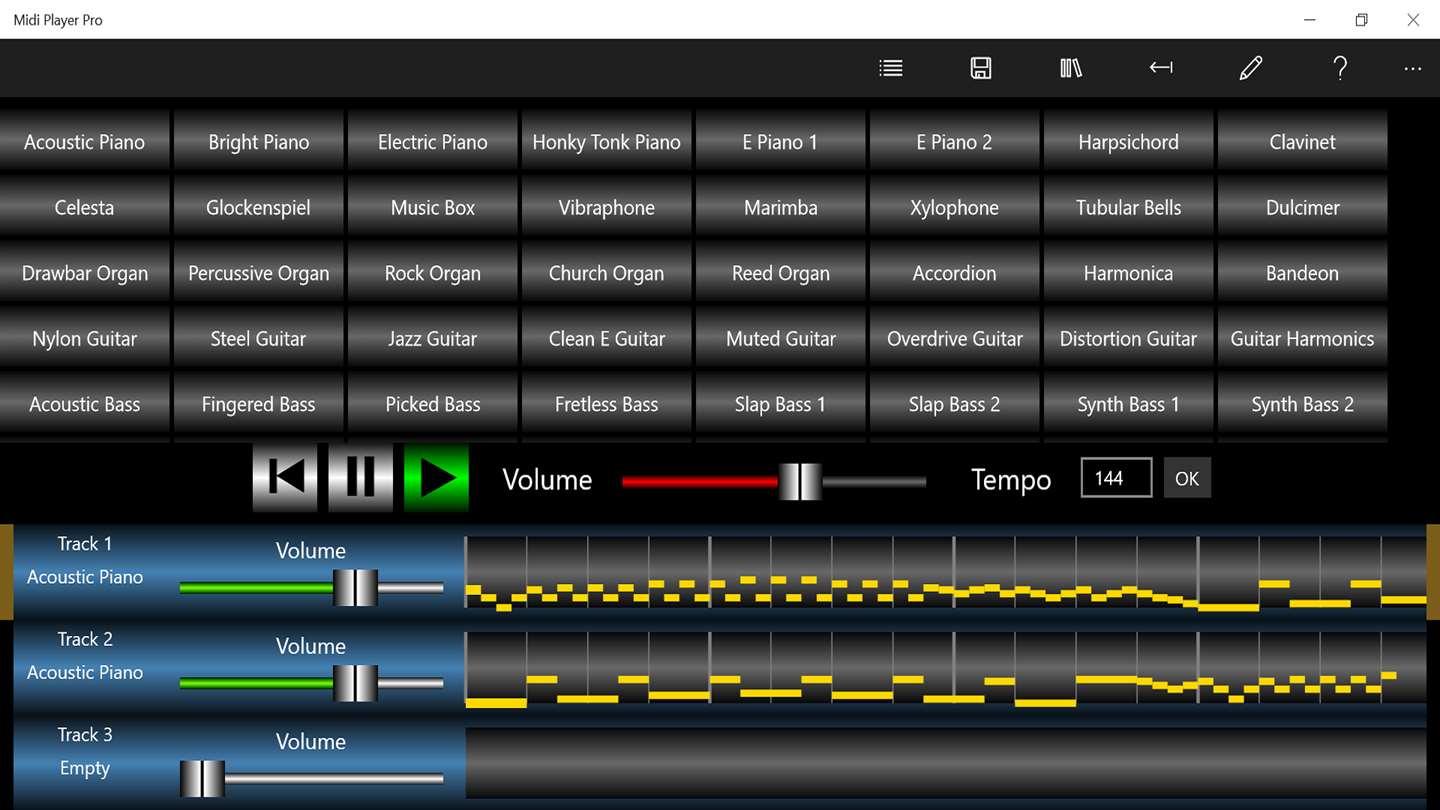Screen dimensions: 1440x810
Task: Click the skip to start button
Action: tap(285, 478)
